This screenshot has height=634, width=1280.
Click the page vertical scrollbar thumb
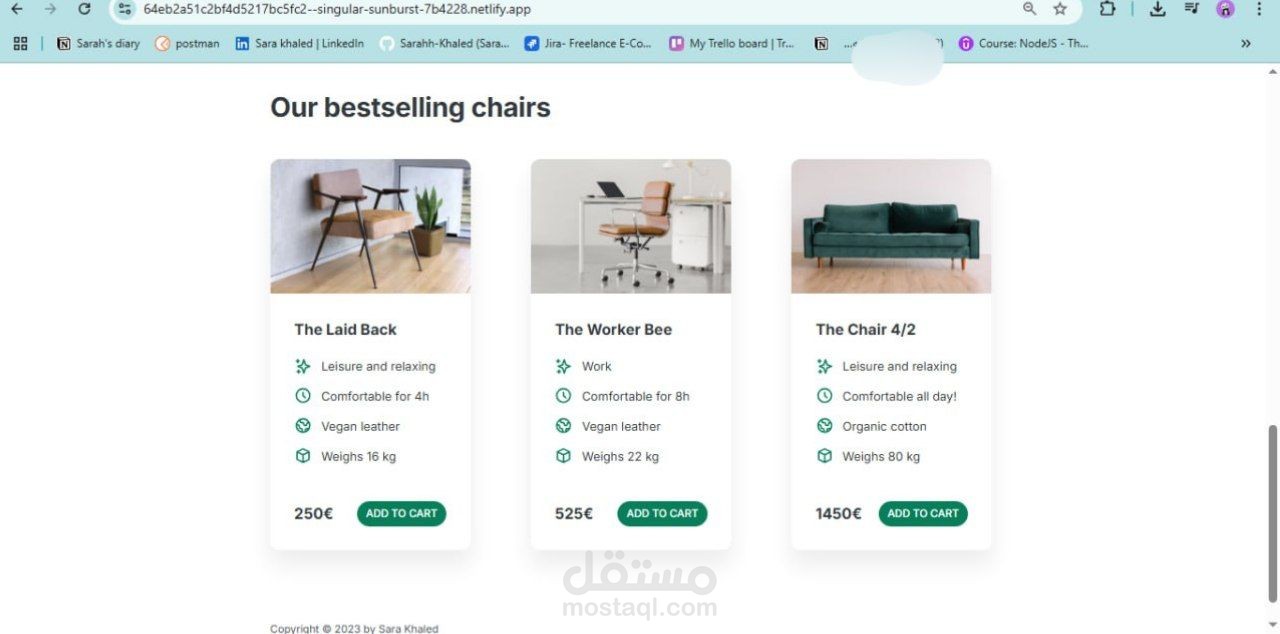coord(1273,514)
